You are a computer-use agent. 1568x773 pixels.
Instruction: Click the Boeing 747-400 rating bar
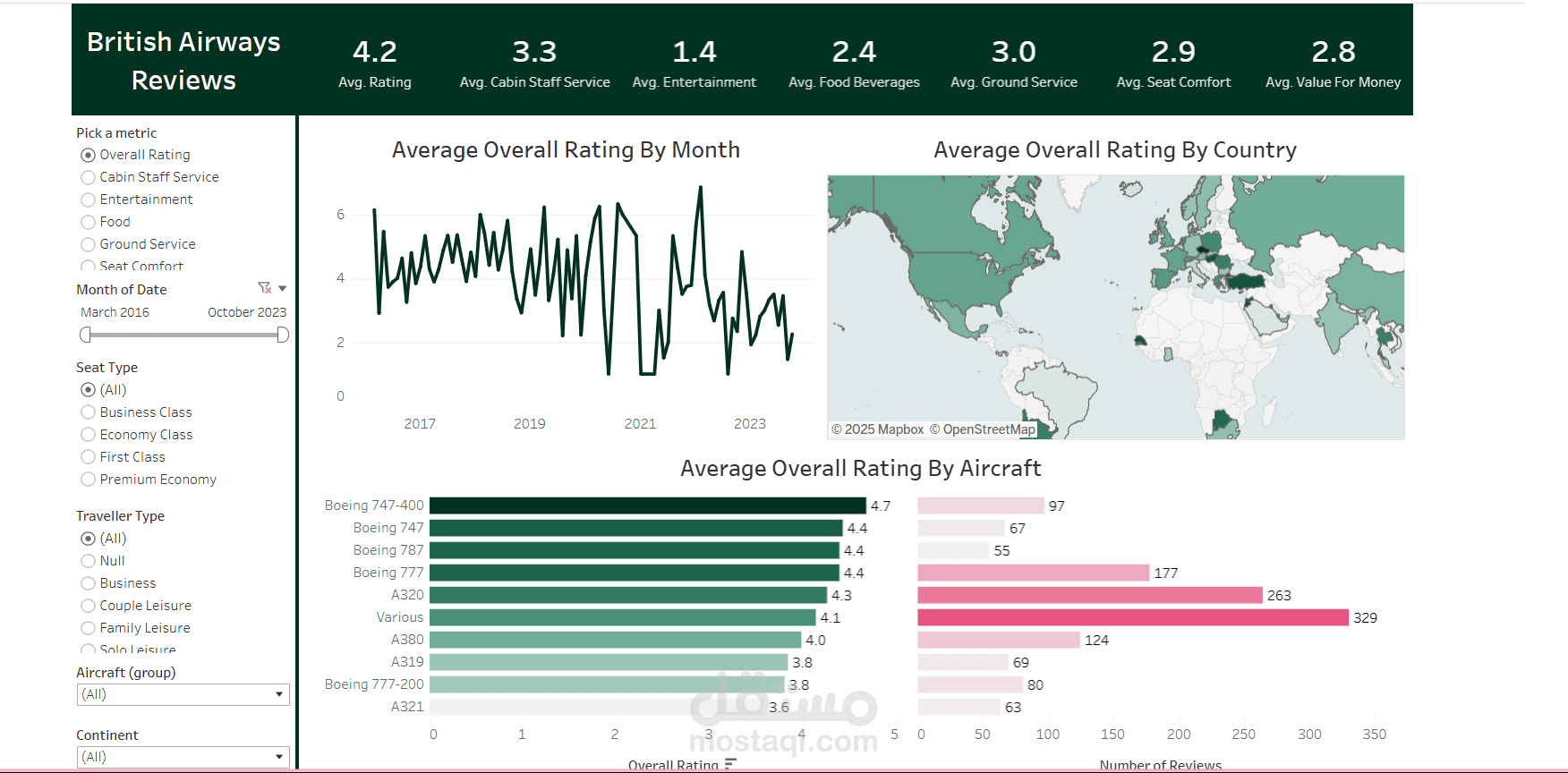point(648,505)
